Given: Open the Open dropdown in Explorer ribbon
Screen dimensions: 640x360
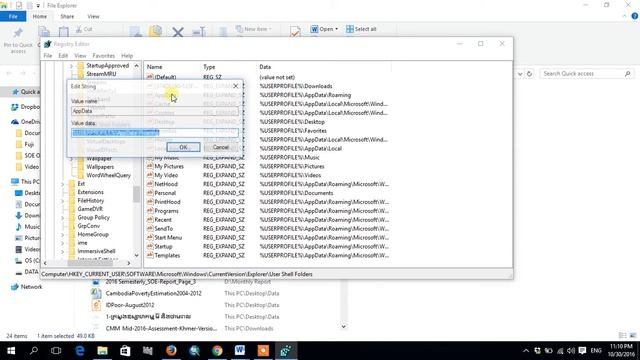Looking at the screenshot, I should coord(336,29).
